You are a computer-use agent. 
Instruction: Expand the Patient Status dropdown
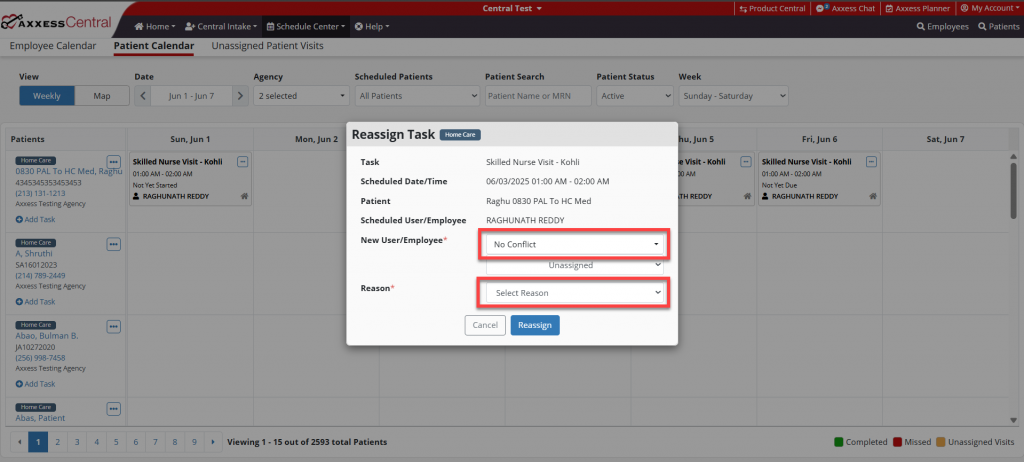(x=635, y=96)
